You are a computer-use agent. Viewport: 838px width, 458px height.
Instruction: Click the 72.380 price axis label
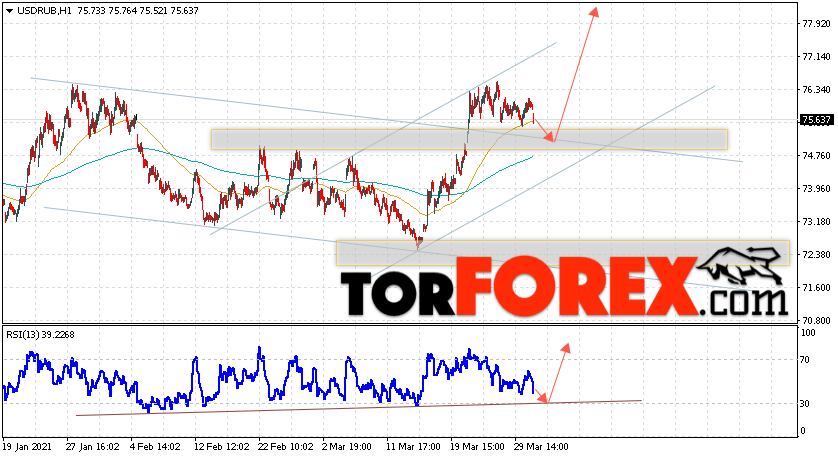coord(817,255)
